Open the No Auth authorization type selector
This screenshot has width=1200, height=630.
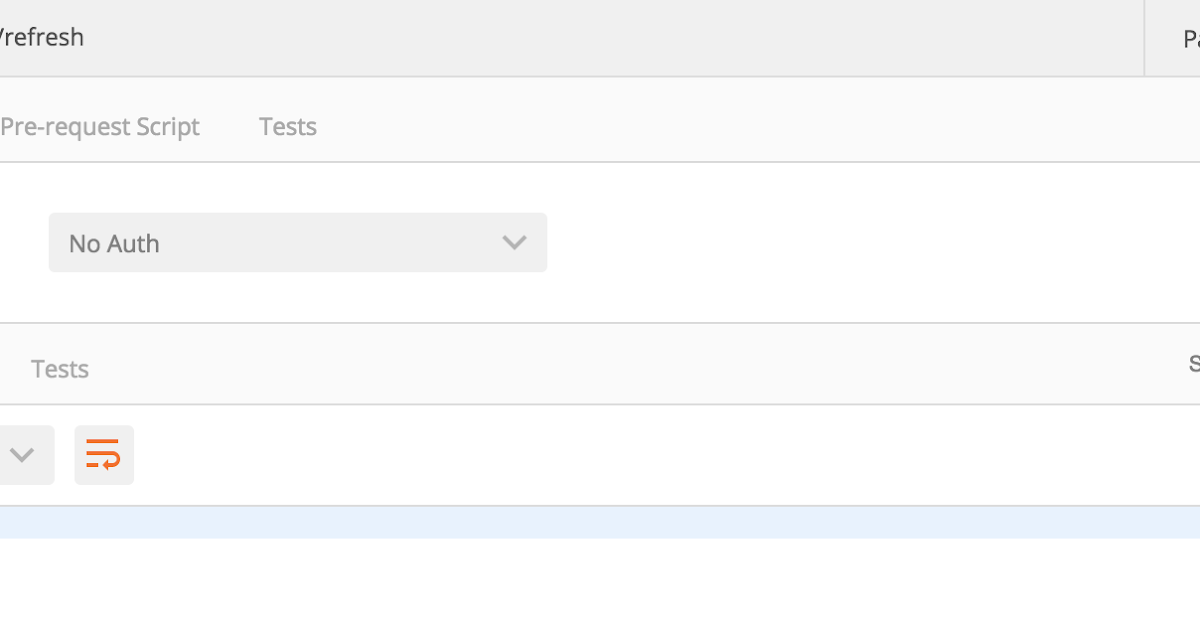coord(297,242)
